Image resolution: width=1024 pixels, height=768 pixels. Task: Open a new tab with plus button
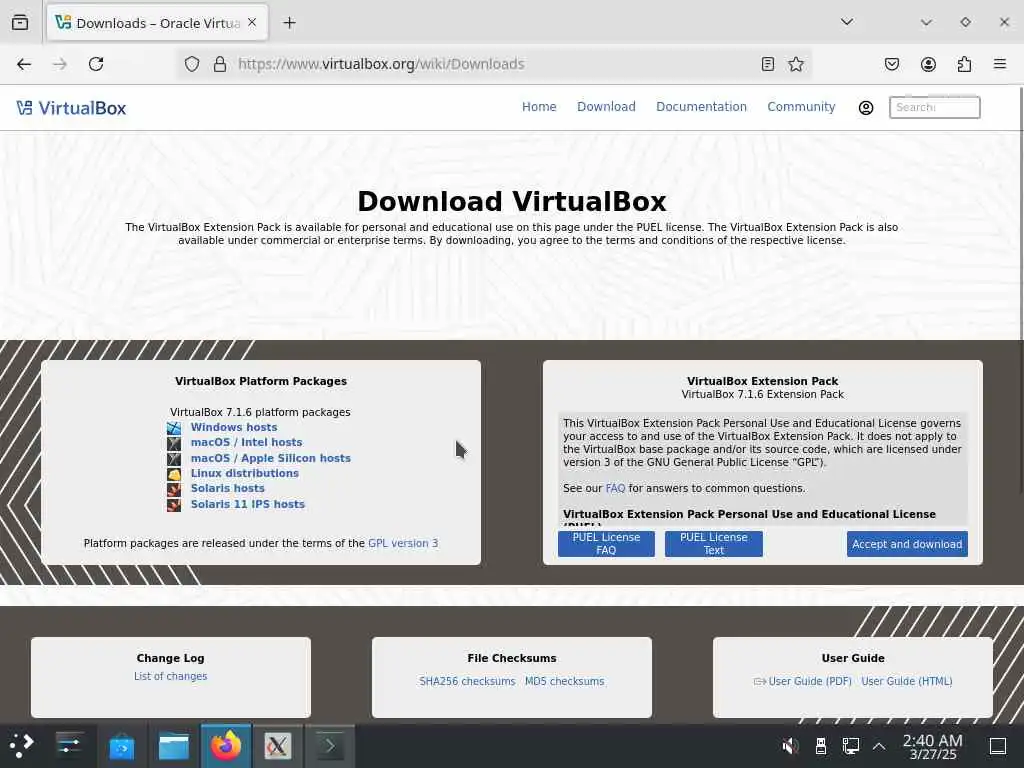tap(289, 23)
